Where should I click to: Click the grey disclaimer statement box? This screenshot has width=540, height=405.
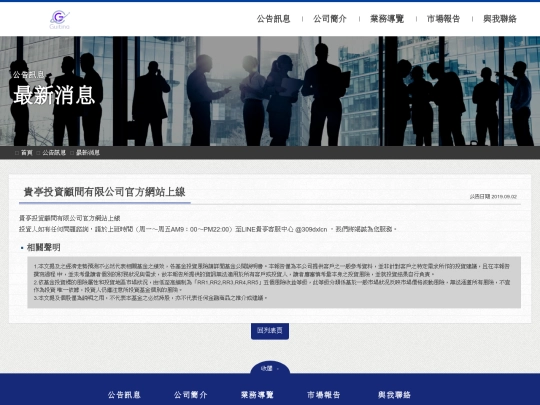(274, 282)
